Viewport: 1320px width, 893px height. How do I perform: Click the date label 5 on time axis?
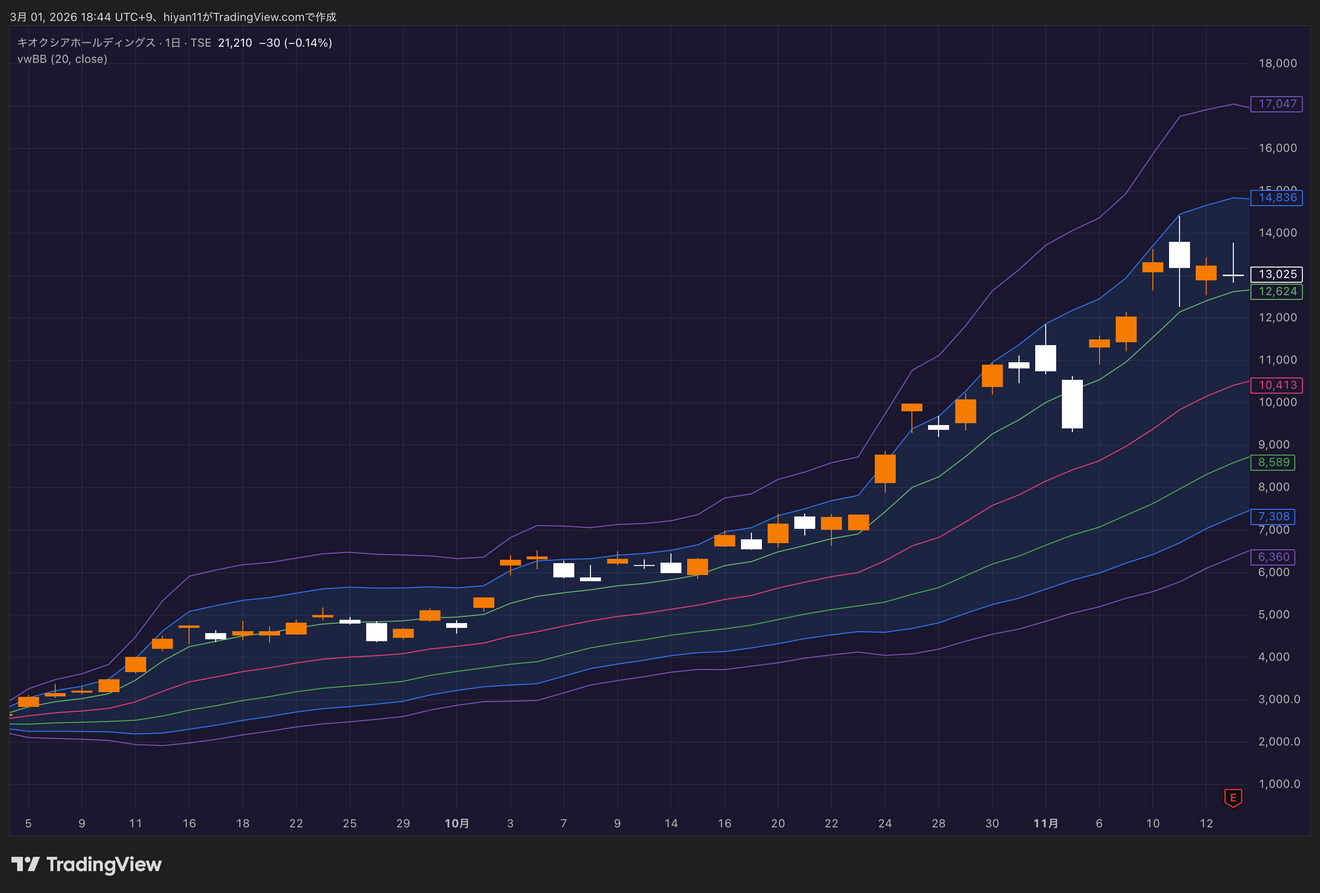click(28, 823)
